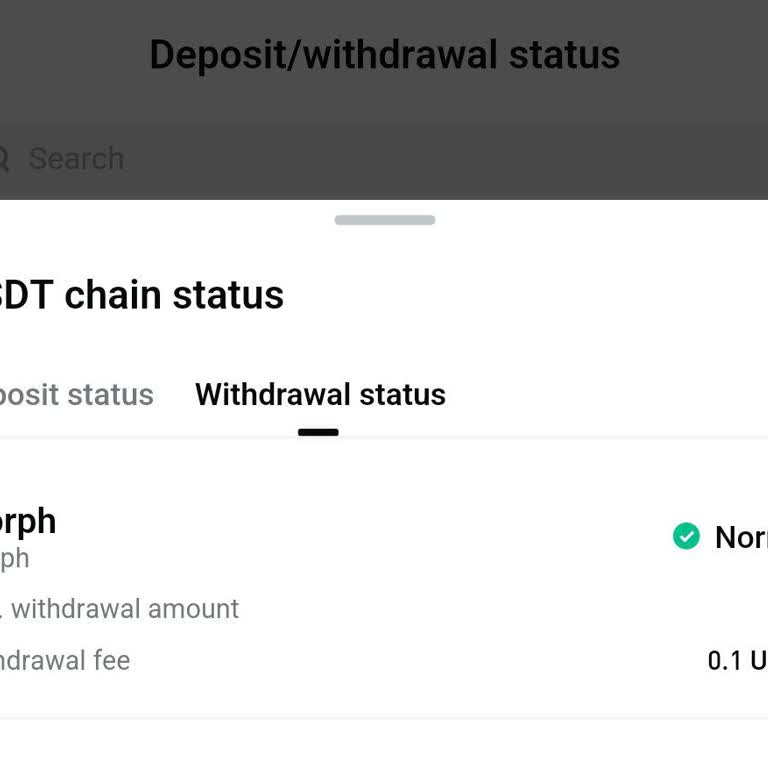Tap the withdrawal fee label

64,660
